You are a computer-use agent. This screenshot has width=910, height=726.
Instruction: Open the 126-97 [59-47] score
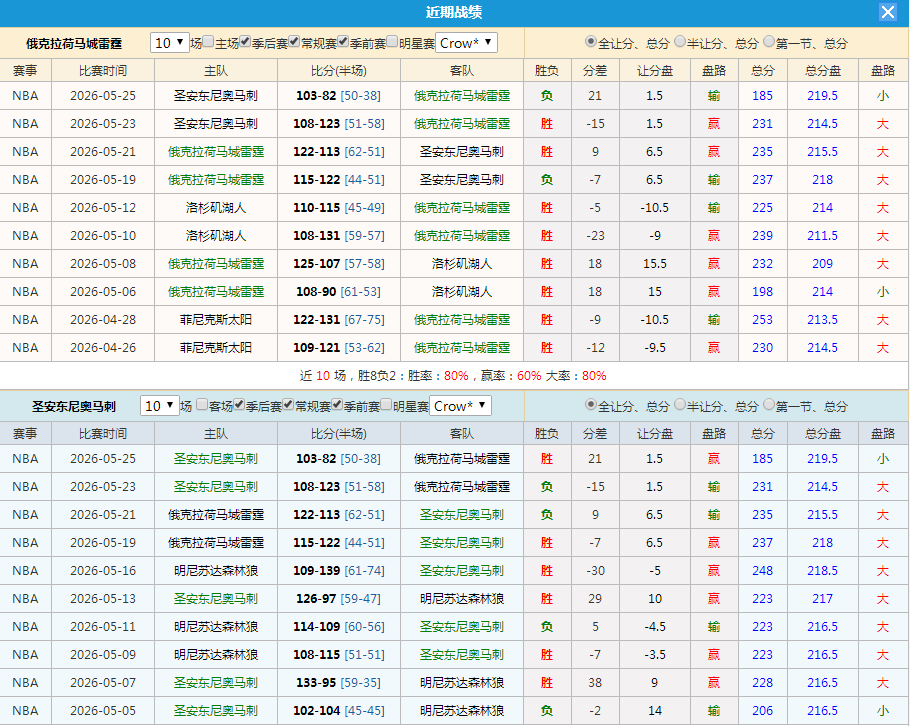tap(339, 598)
